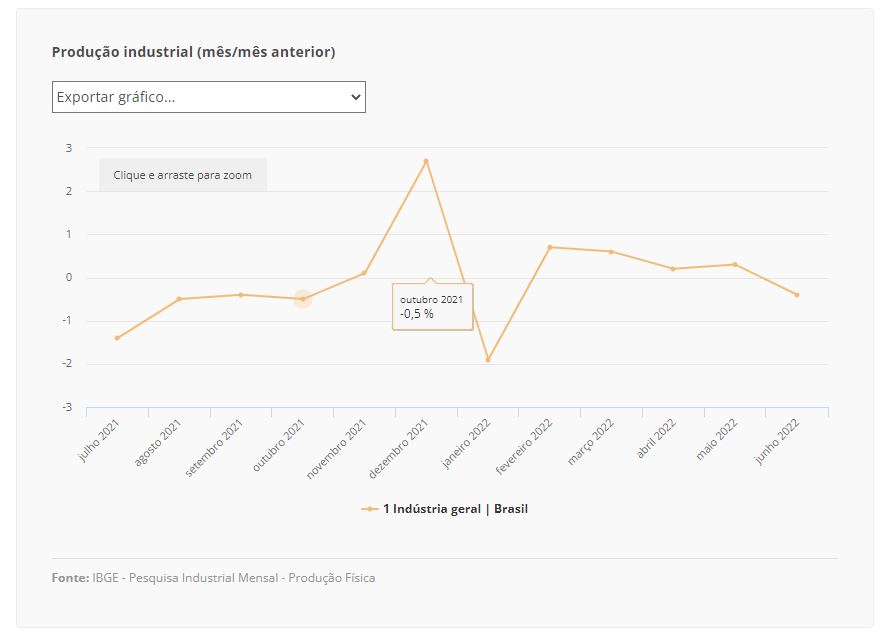Select the março 2022 data point
This screenshot has width=886, height=636.
tap(611, 252)
